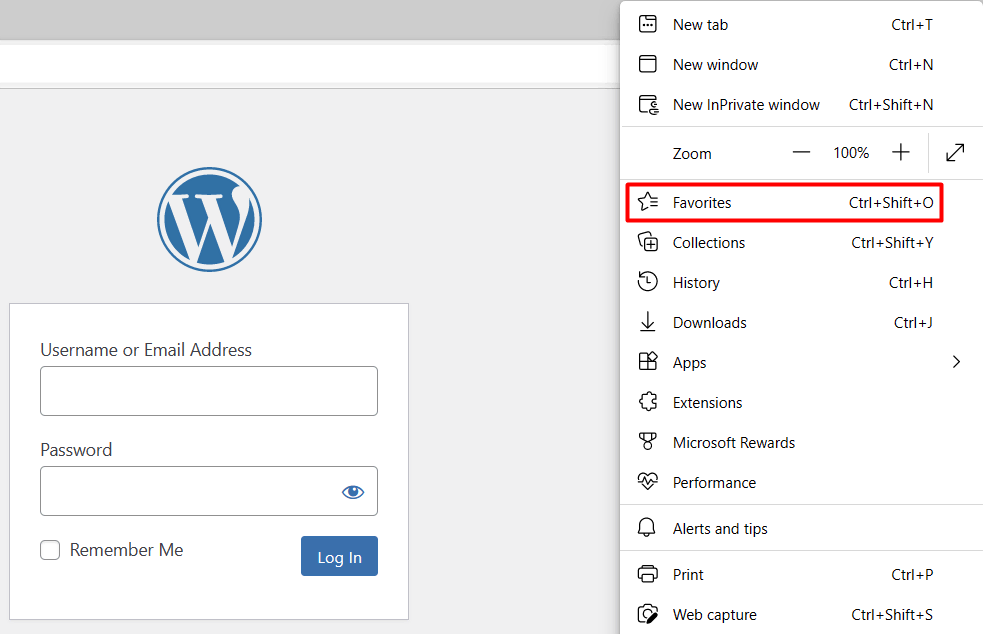Screen dimensions: 983x634
Task: Click the Username or Email Address field
Action: click(x=208, y=391)
